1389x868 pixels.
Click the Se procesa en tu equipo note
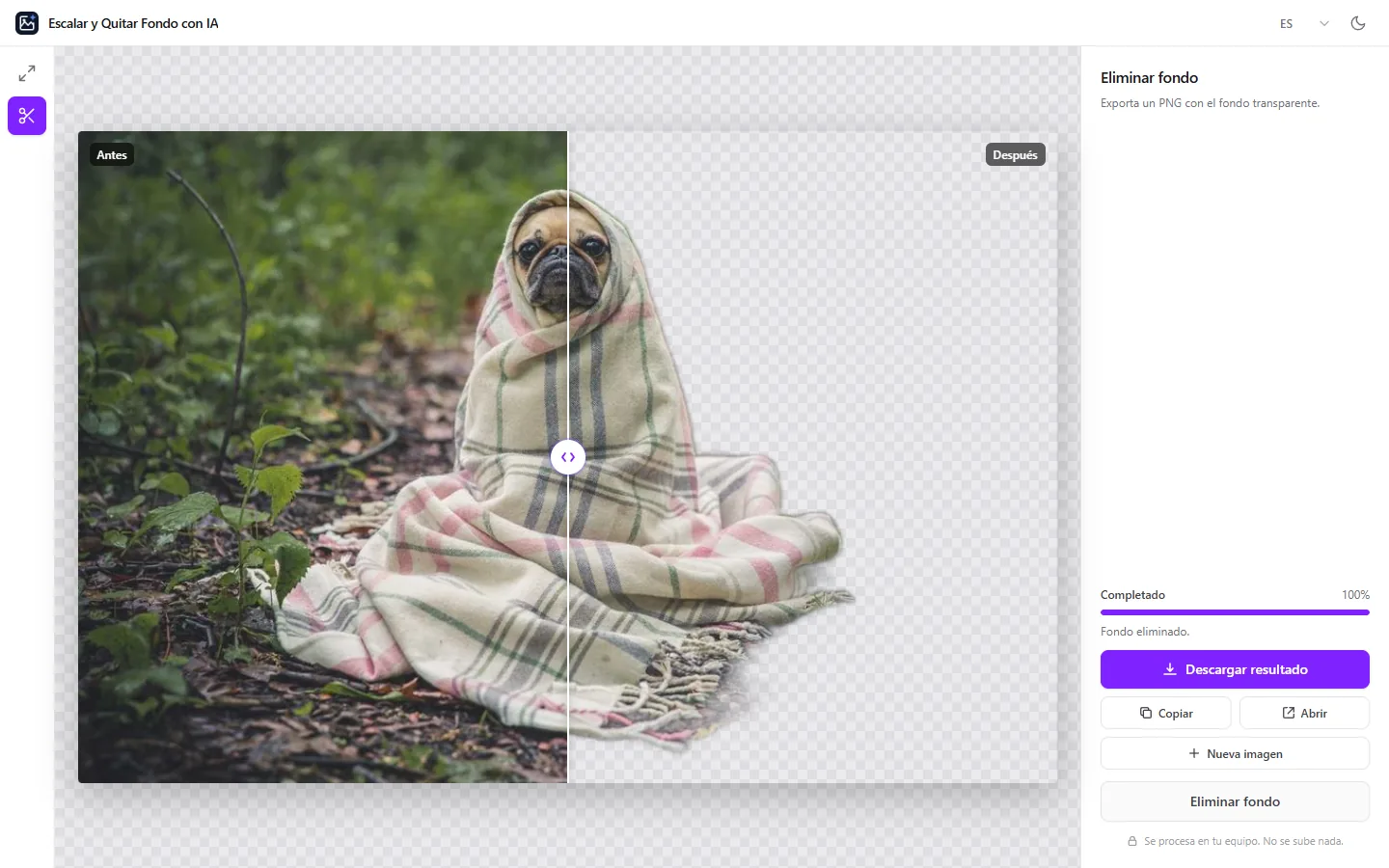pyautogui.click(x=1235, y=841)
